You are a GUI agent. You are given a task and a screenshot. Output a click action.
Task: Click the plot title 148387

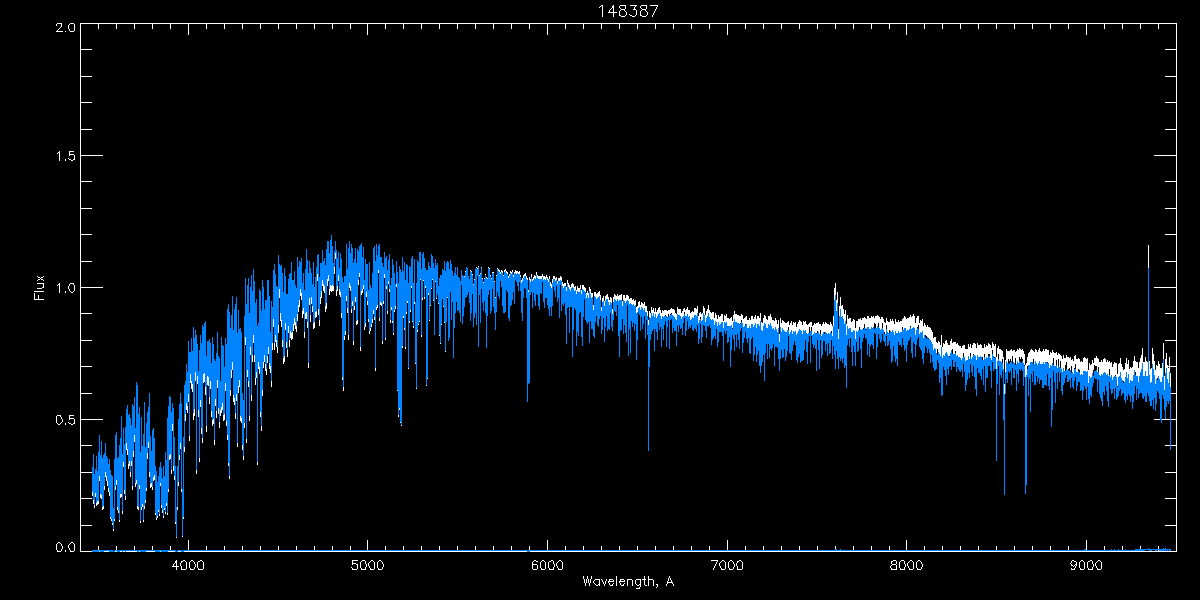coord(628,10)
